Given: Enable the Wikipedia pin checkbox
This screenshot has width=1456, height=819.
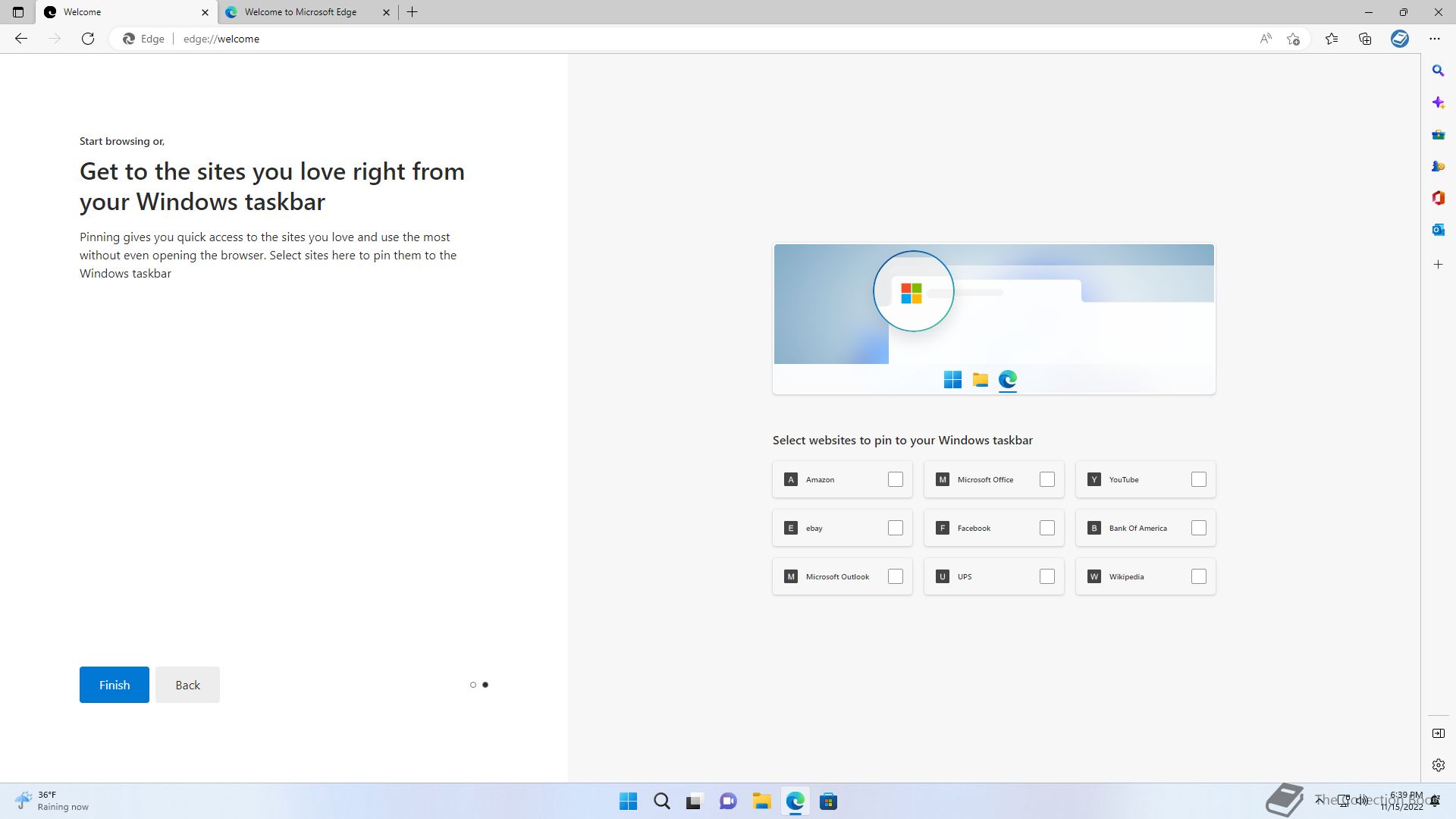Looking at the screenshot, I should (x=1198, y=576).
